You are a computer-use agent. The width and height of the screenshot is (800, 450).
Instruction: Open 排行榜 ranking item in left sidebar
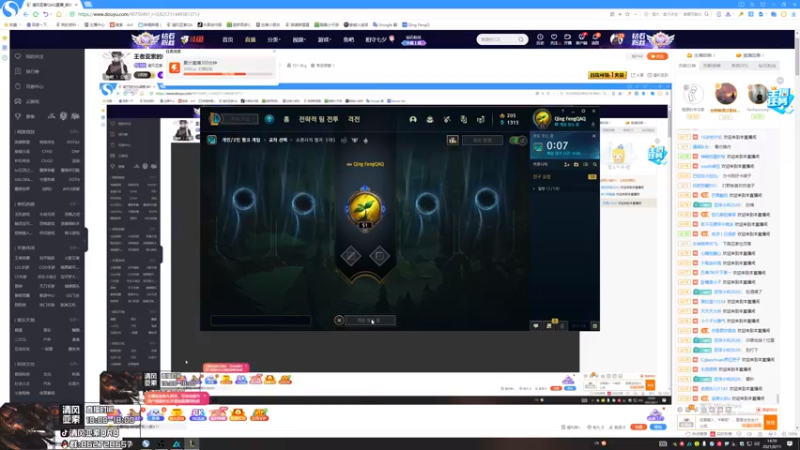point(29,71)
